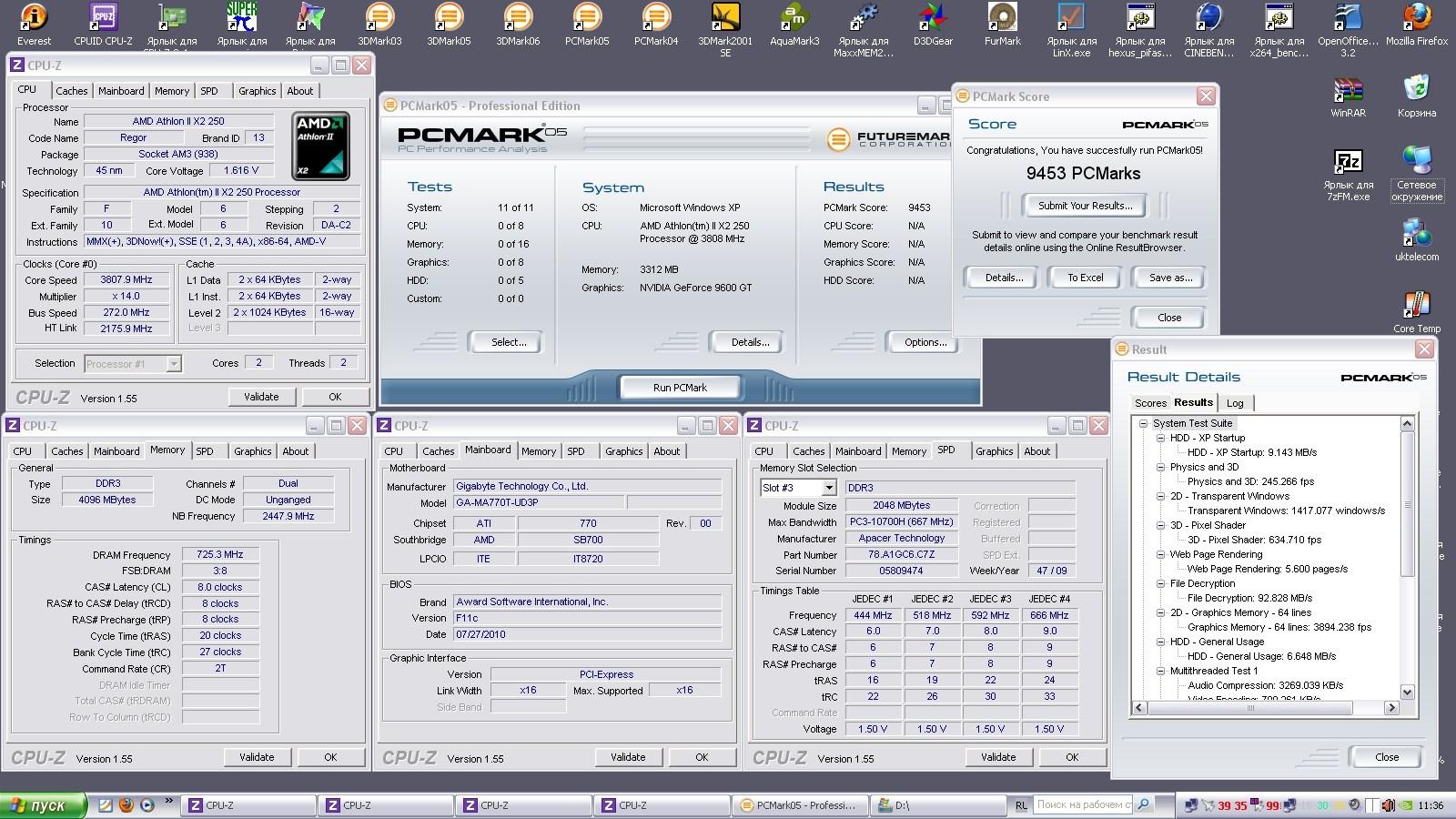
Task: Click Options... button under Results
Action: 925,342
